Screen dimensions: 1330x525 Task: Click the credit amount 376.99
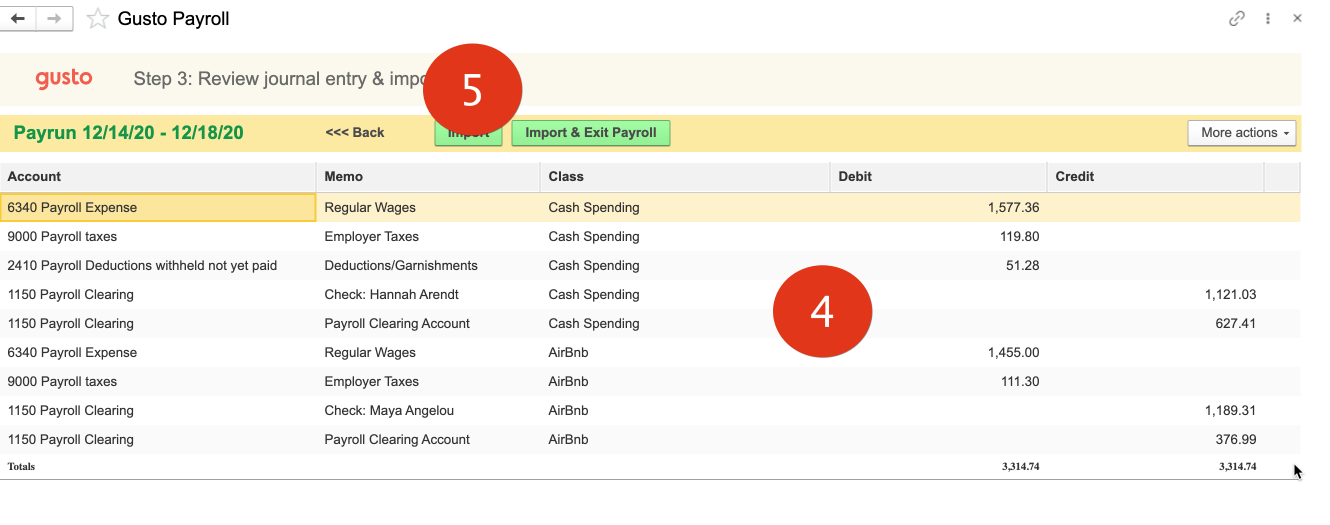[x=1236, y=439]
